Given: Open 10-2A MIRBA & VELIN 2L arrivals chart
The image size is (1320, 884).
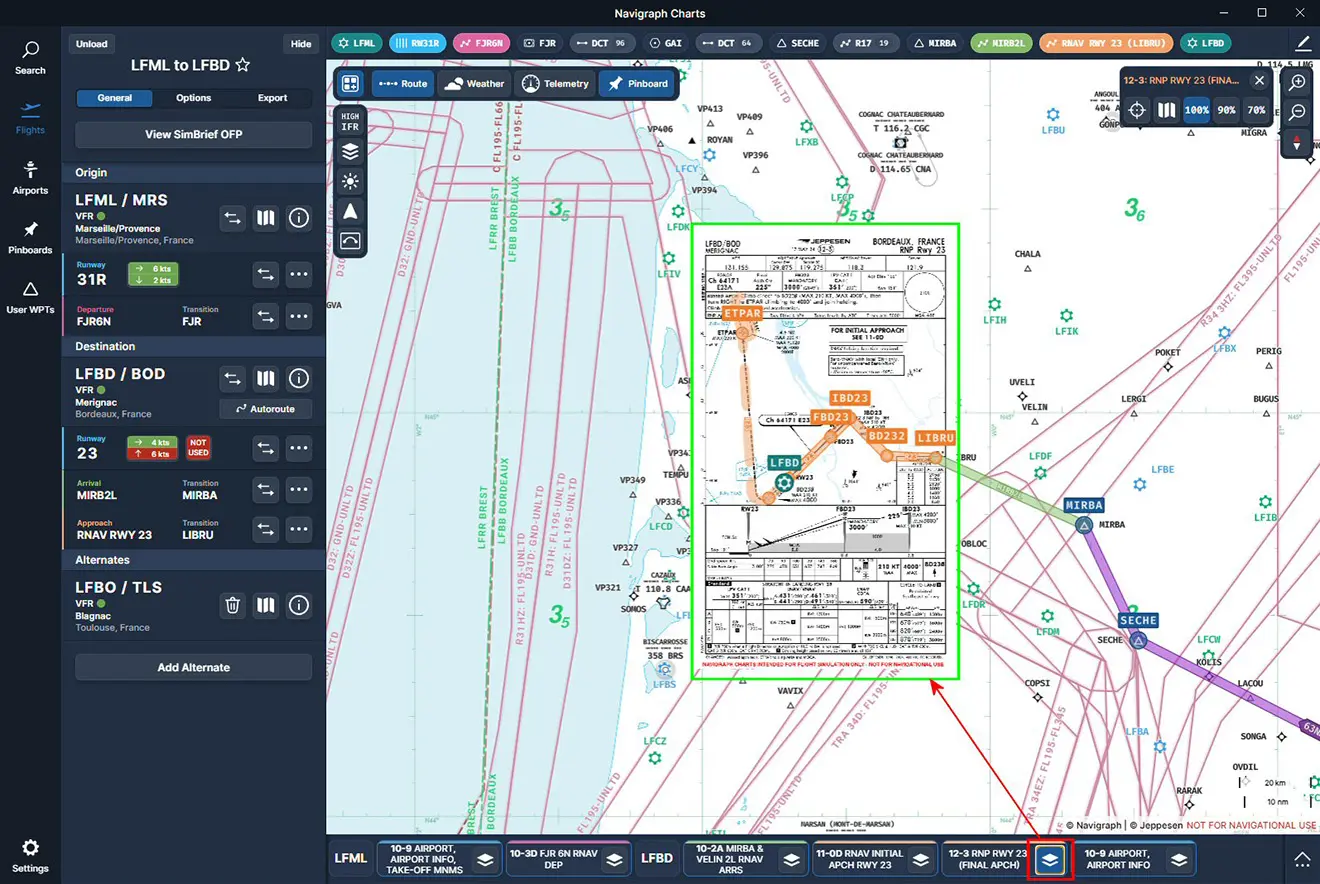Looking at the screenshot, I should pyautogui.click(x=730, y=859).
